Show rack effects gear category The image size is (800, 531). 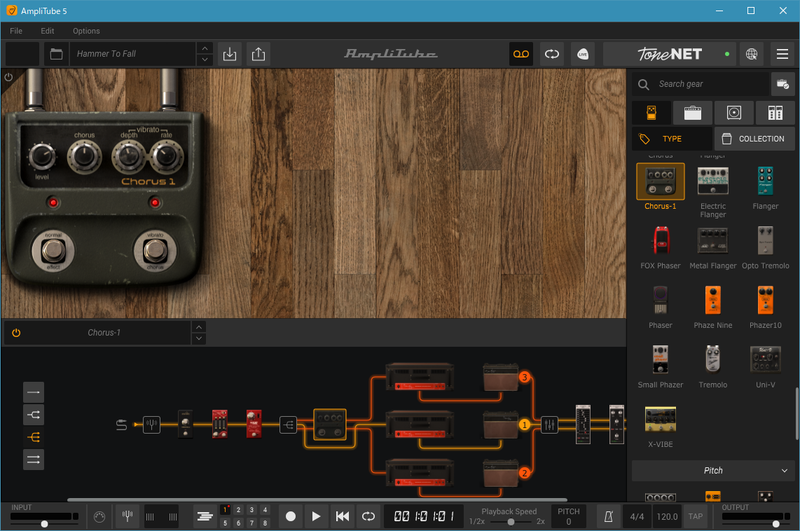pyautogui.click(x=775, y=113)
